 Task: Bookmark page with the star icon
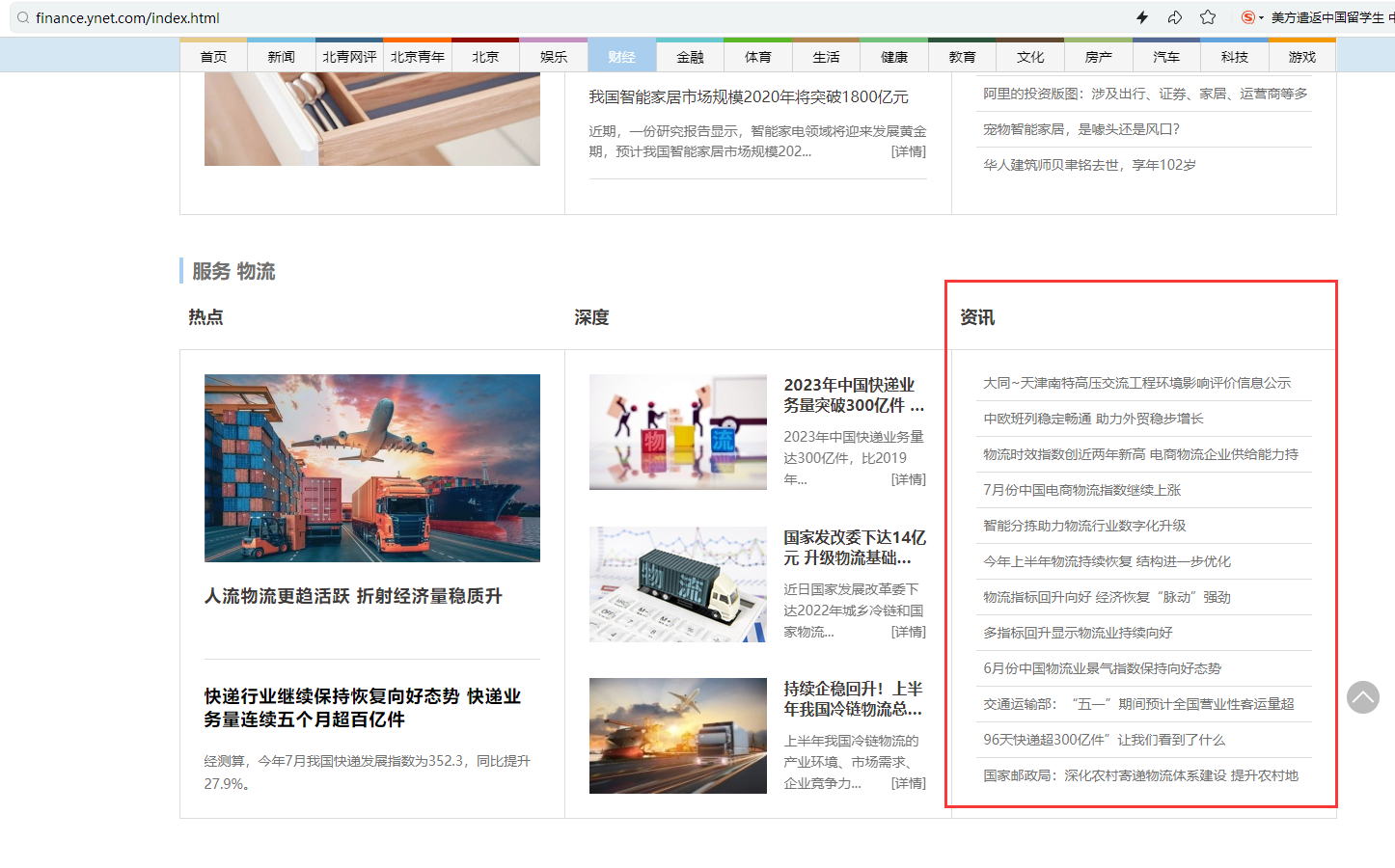tap(1208, 17)
